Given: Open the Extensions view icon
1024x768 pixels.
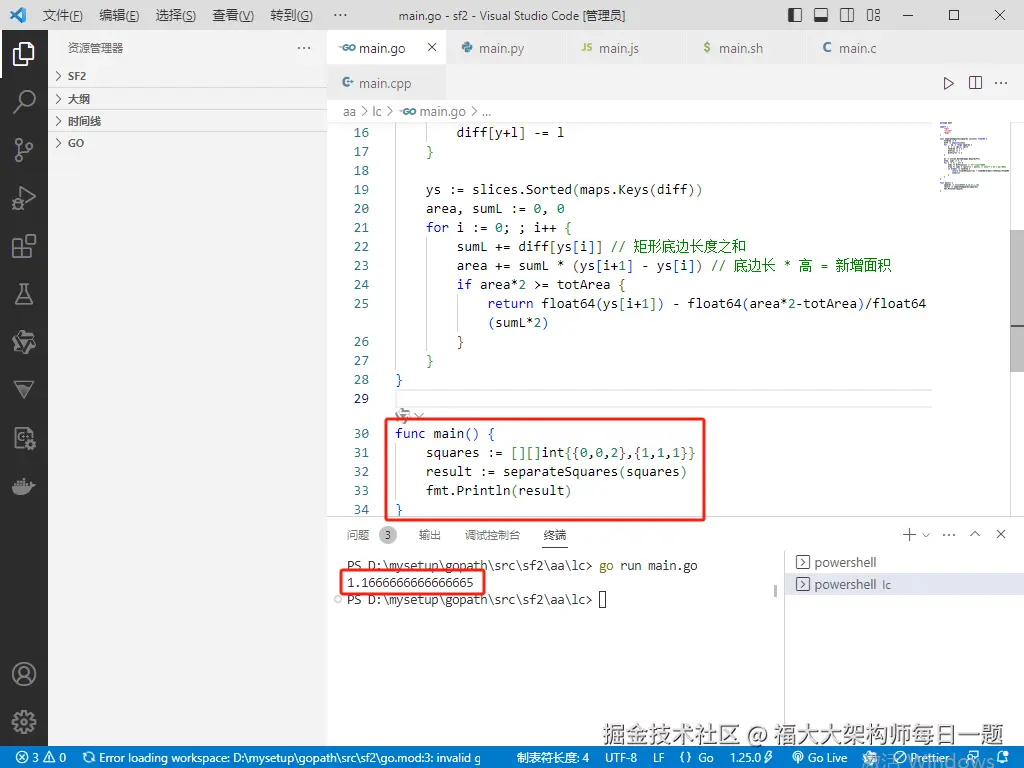Looking at the screenshot, I should click(x=24, y=246).
